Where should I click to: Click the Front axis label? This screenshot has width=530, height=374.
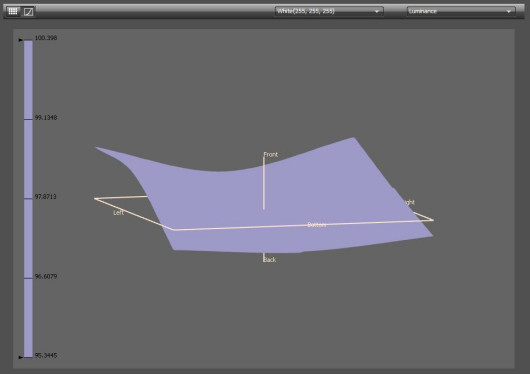(x=271, y=155)
